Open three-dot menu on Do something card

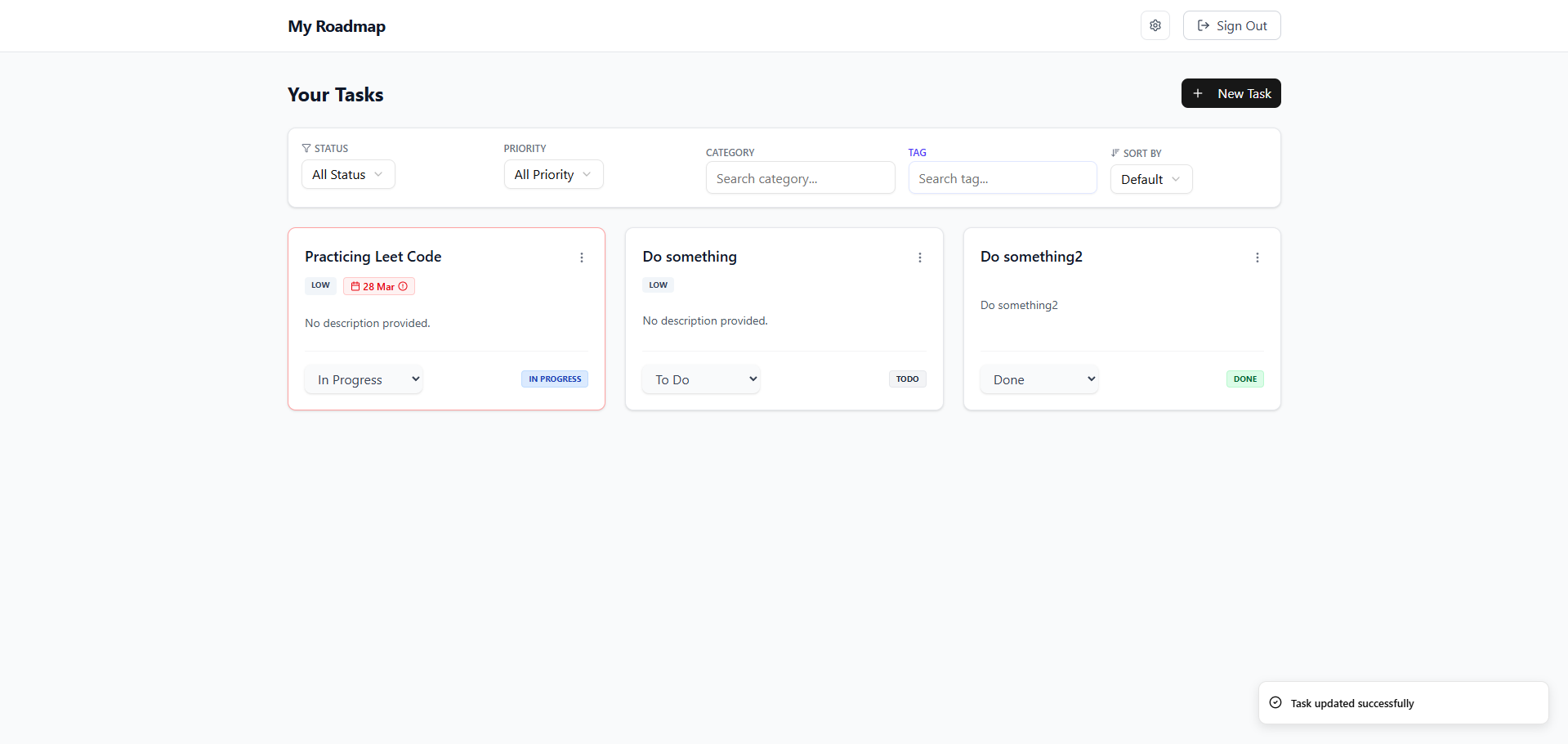point(919,258)
